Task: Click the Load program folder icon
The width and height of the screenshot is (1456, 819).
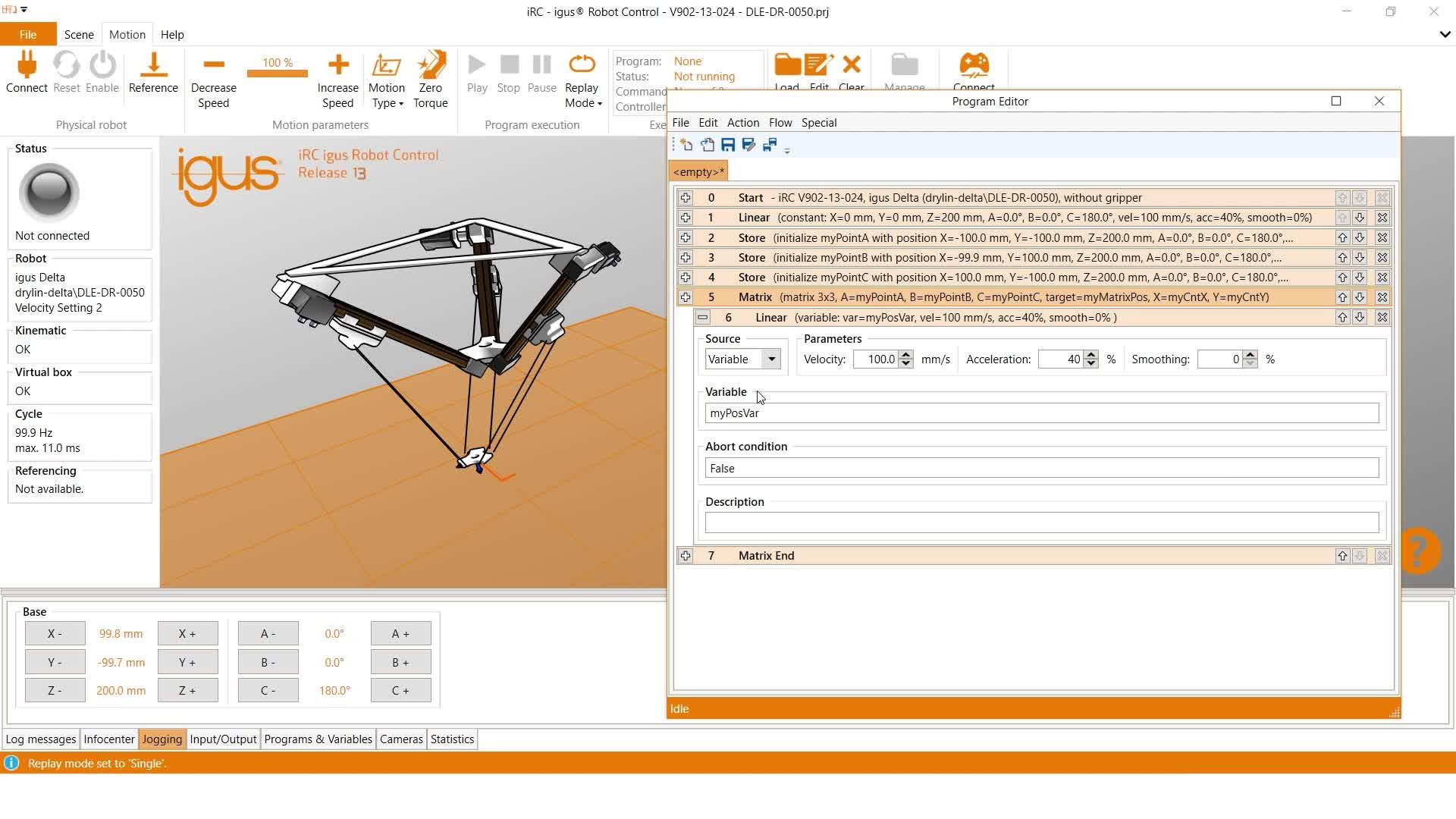Action: [x=787, y=65]
